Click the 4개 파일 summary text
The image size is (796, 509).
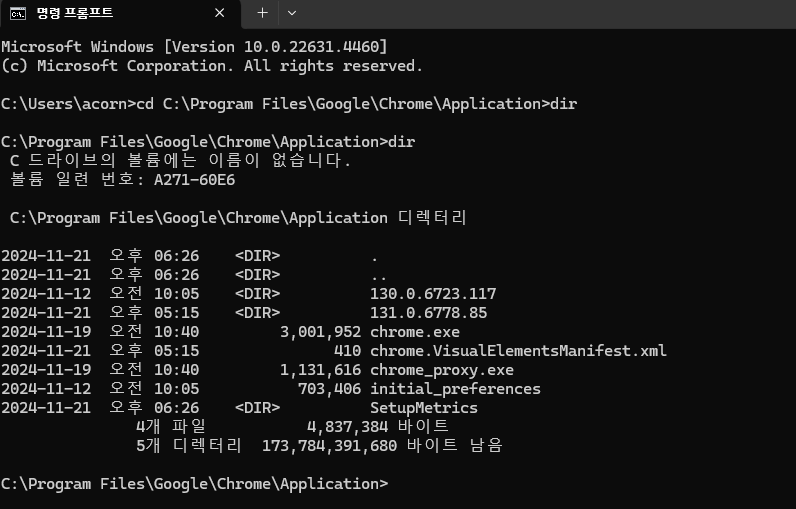coord(171,427)
